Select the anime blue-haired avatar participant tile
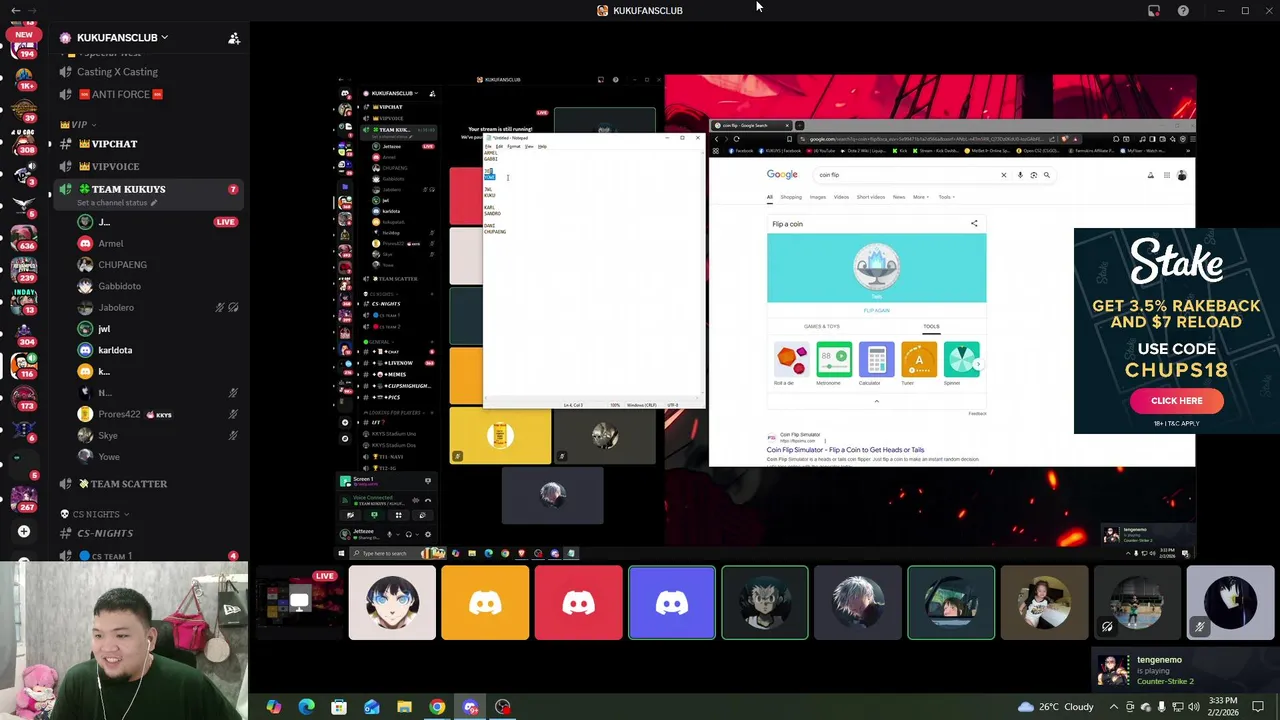This screenshot has height=720, width=1280. click(392, 602)
